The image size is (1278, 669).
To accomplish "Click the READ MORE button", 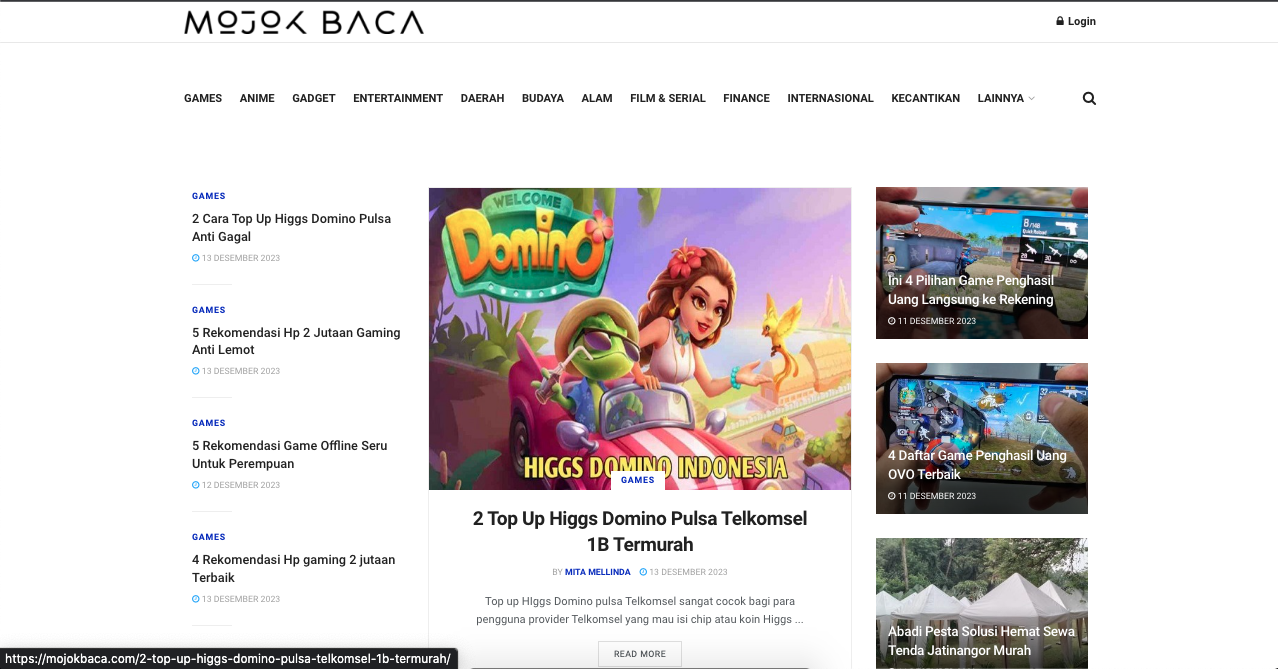I will tap(640, 654).
